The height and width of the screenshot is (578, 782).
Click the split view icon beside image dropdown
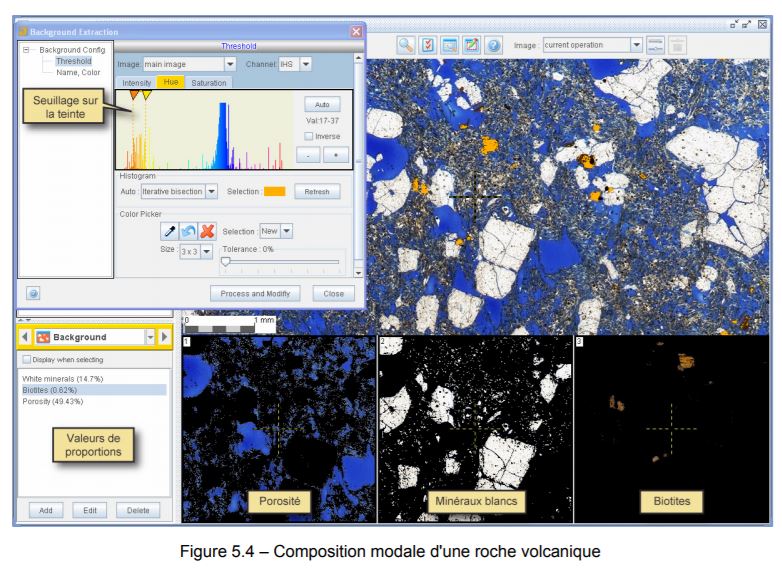pos(655,45)
